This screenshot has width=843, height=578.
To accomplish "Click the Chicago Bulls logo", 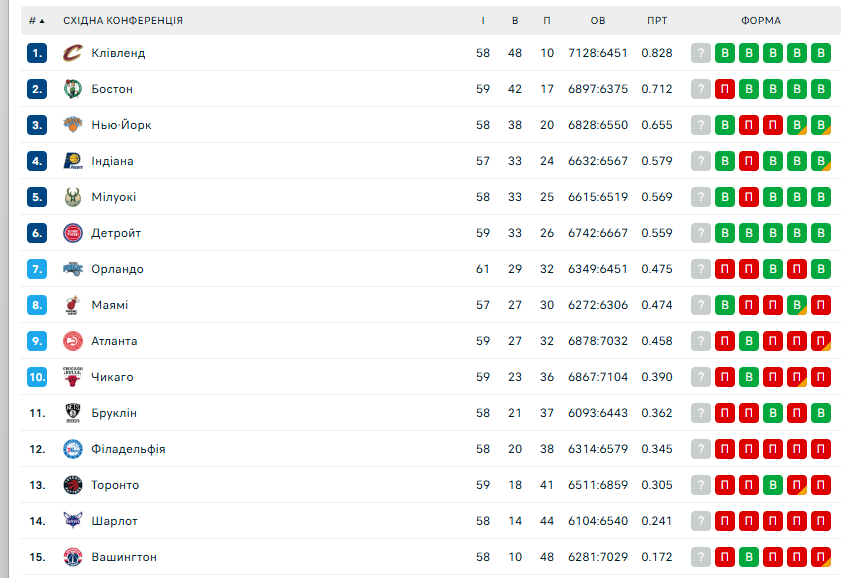I will pos(72,377).
